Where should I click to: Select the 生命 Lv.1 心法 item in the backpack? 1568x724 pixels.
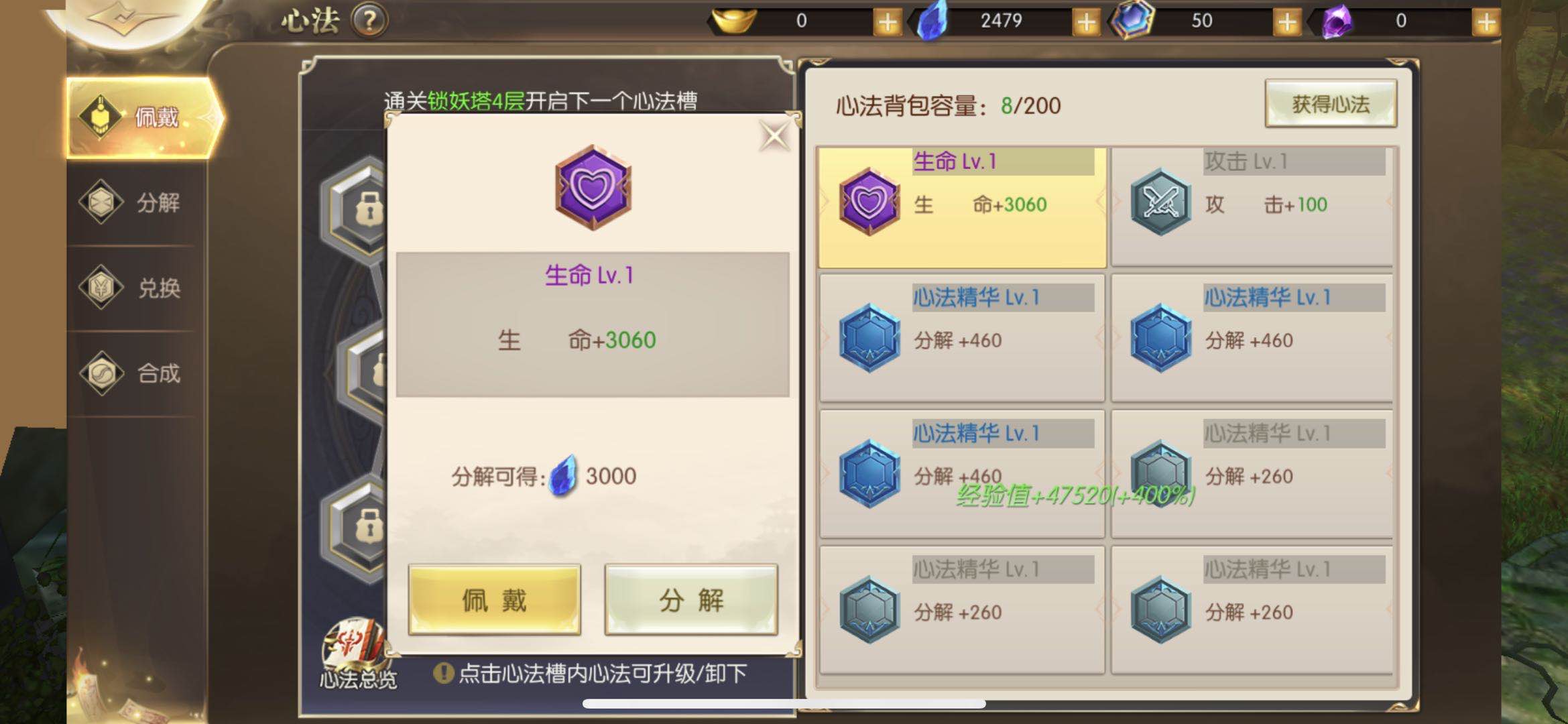pyautogui.click(x=962, y=206)
